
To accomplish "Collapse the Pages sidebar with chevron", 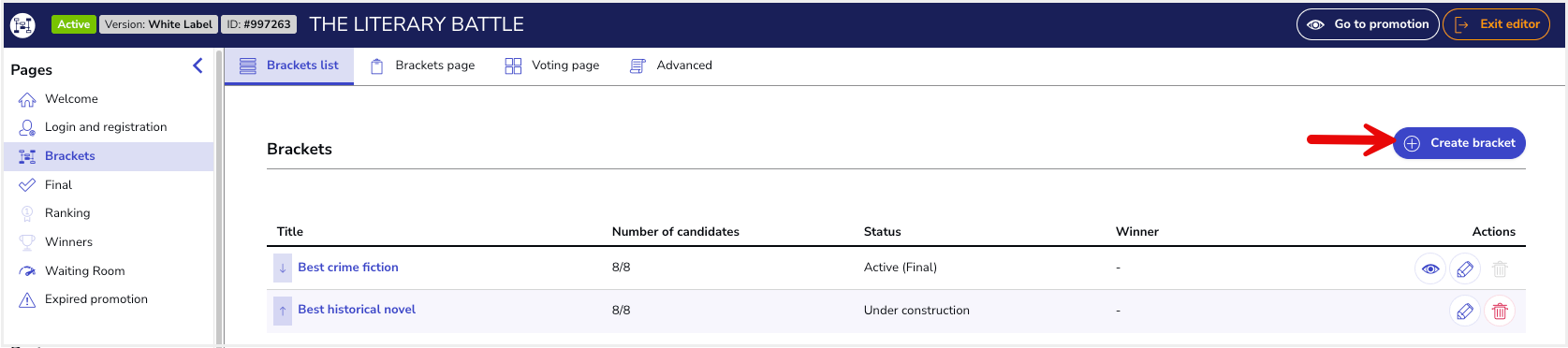I will [x=198, y=65].
